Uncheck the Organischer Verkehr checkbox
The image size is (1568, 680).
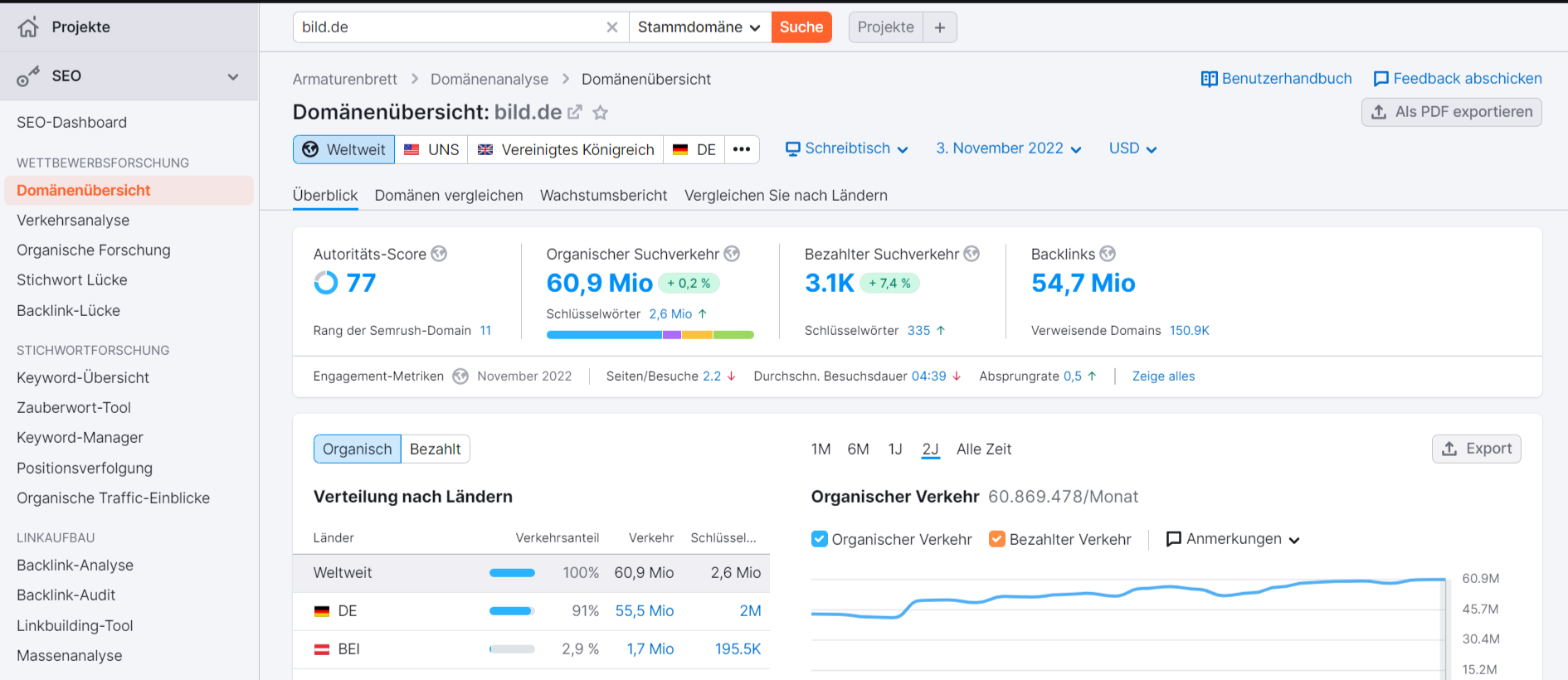coord(820,539)
